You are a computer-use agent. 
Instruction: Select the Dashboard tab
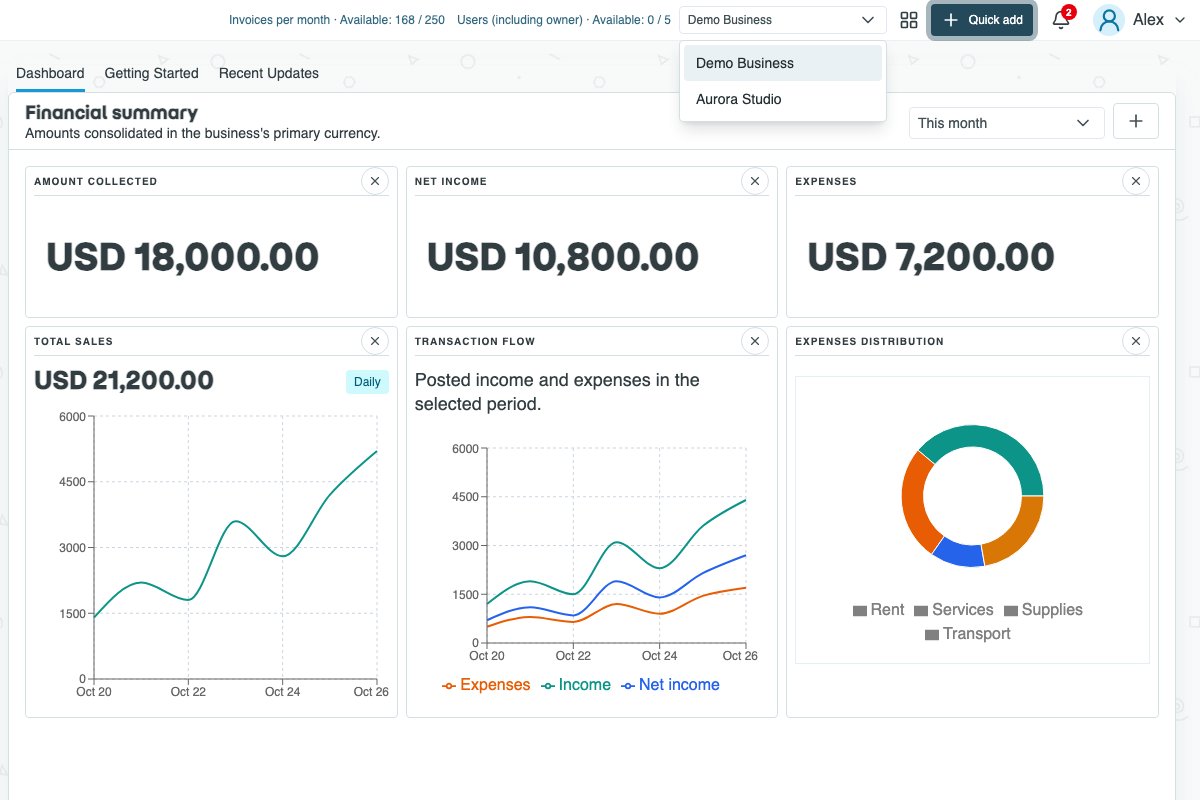(x=50, y=73)
